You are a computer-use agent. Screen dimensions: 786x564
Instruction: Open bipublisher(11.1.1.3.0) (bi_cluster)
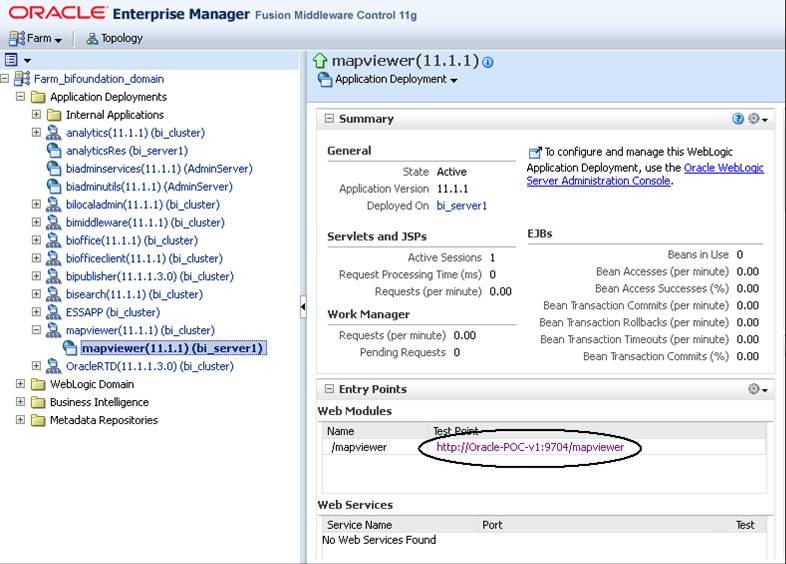[150, 277]
